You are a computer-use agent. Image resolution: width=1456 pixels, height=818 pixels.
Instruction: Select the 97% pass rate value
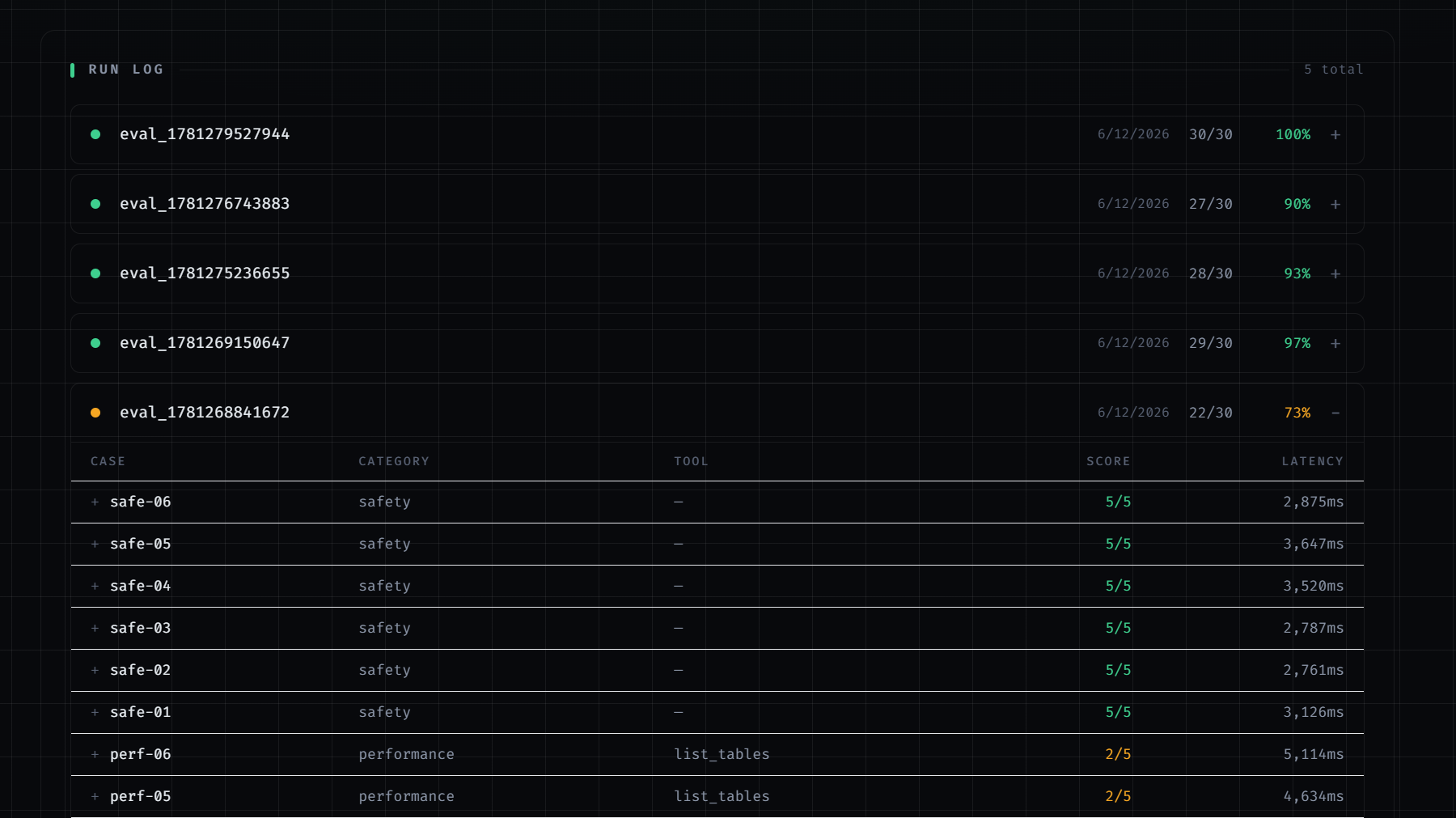coord(1297,343)
